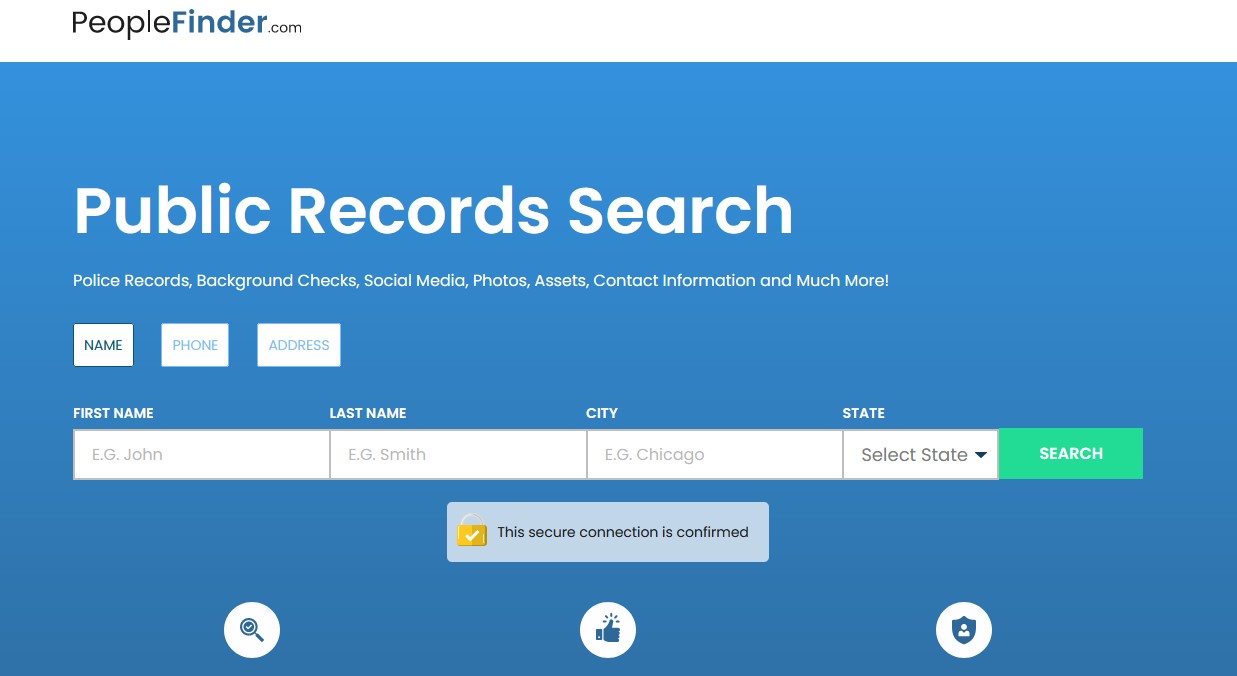The height and width of the screenshot is (676, 1237).
Task: Switch to the NAME search tab
Action: pyautogui.click(x=103, y=345)
